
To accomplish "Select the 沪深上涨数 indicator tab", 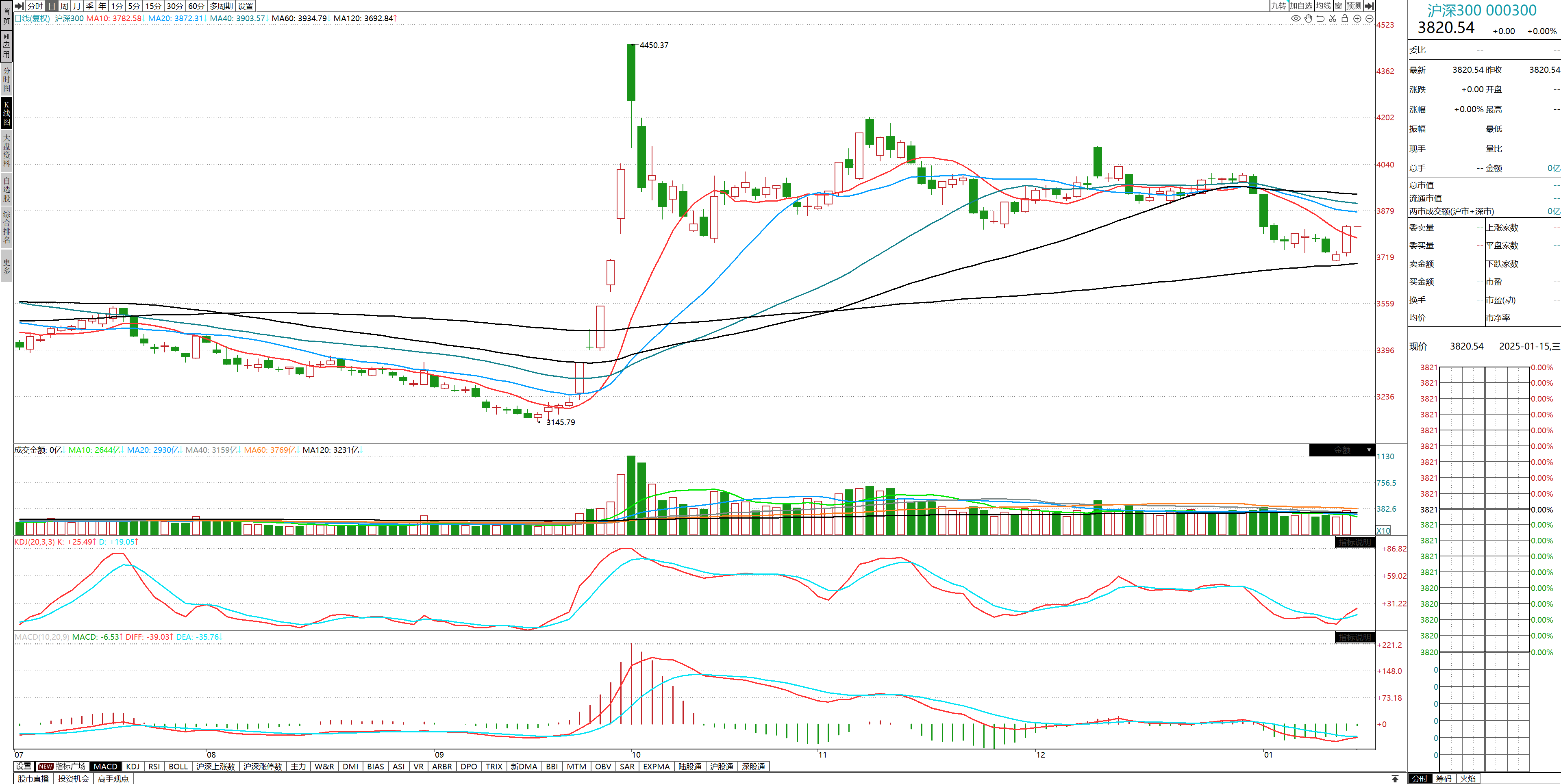I will 215,767.
